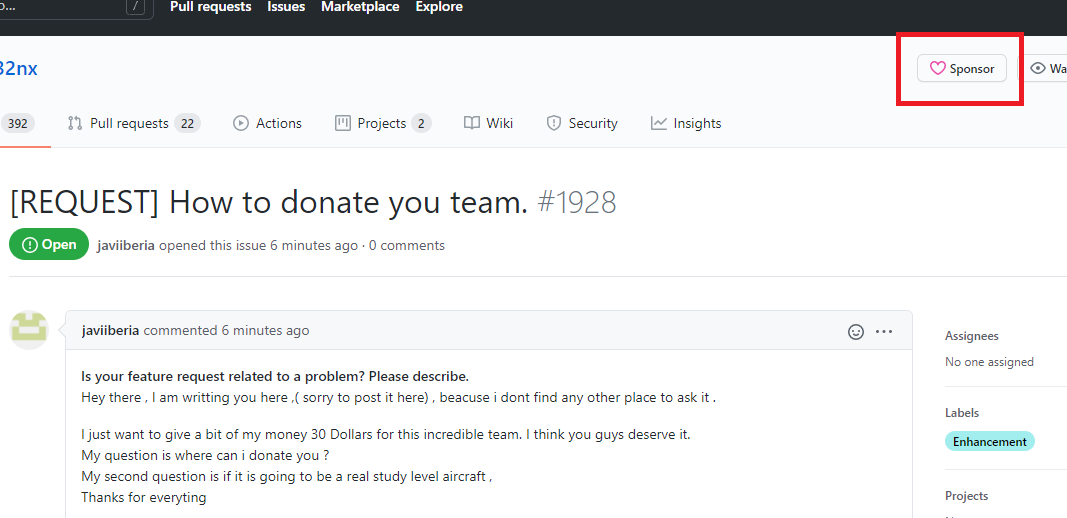The image size is (1067, 518).
Task: Click the Actions play circle icon
Action: coord(241,123)
